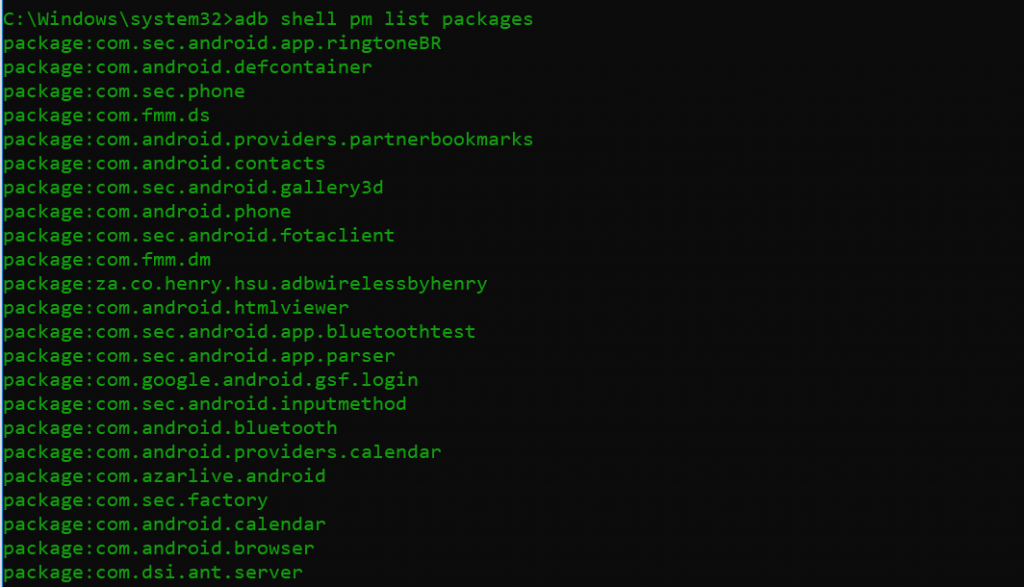Click the com.sec.phone package entry

coord(124,91)
